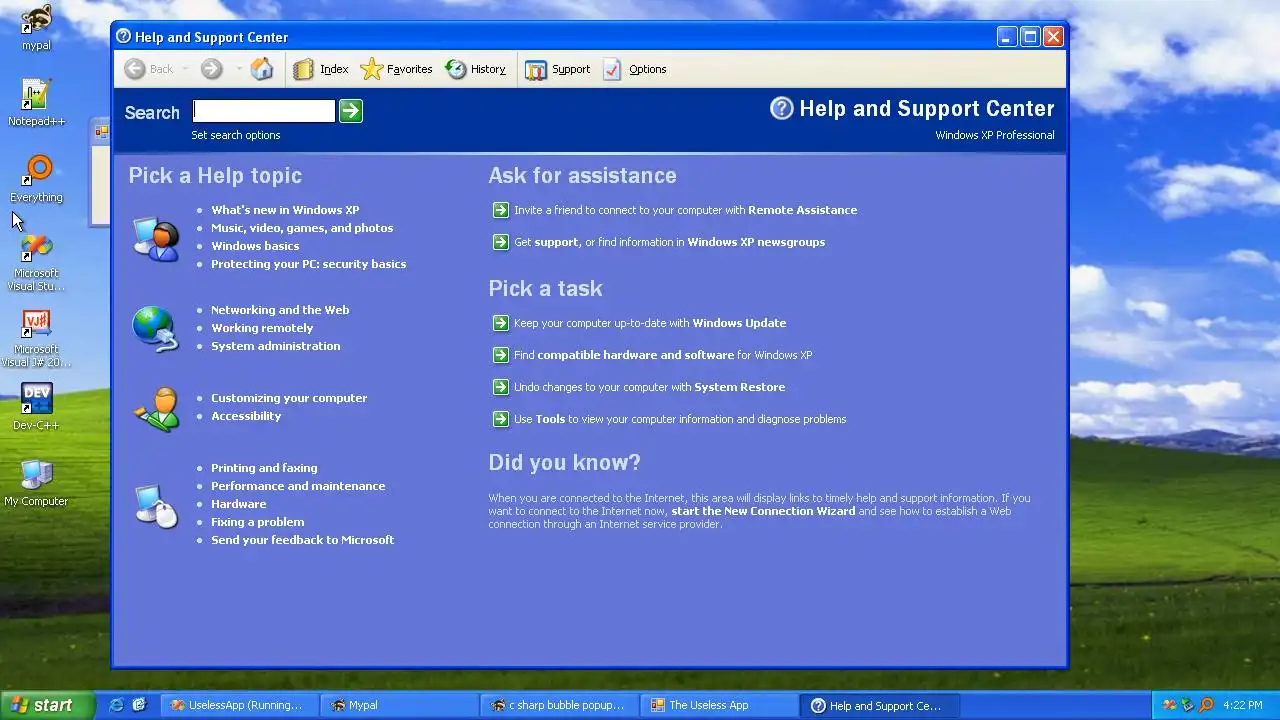Open Options in the toolbar
Viewport: 1280px width, 720px height.
coord(634,69)
